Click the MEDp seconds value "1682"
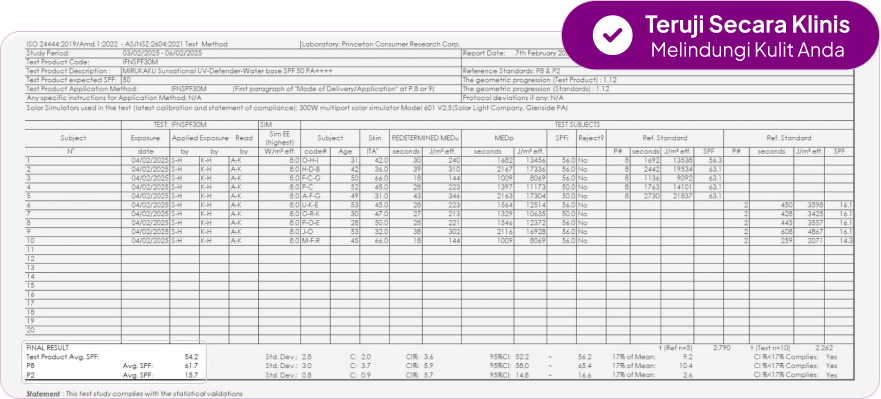 (x=505, y=161)
